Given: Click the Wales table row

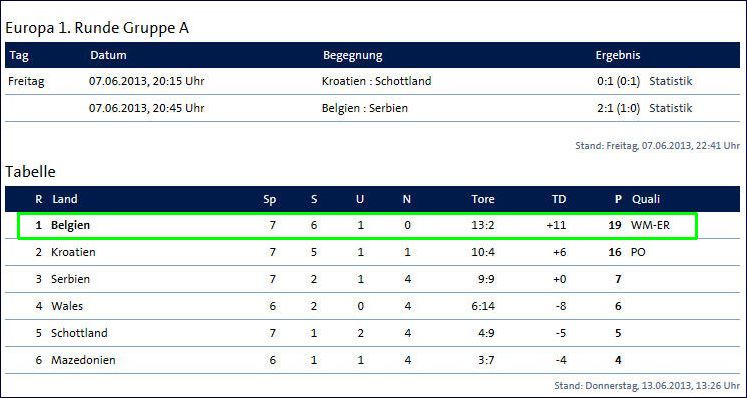Looking at the screenshot, I should [372, 306].
